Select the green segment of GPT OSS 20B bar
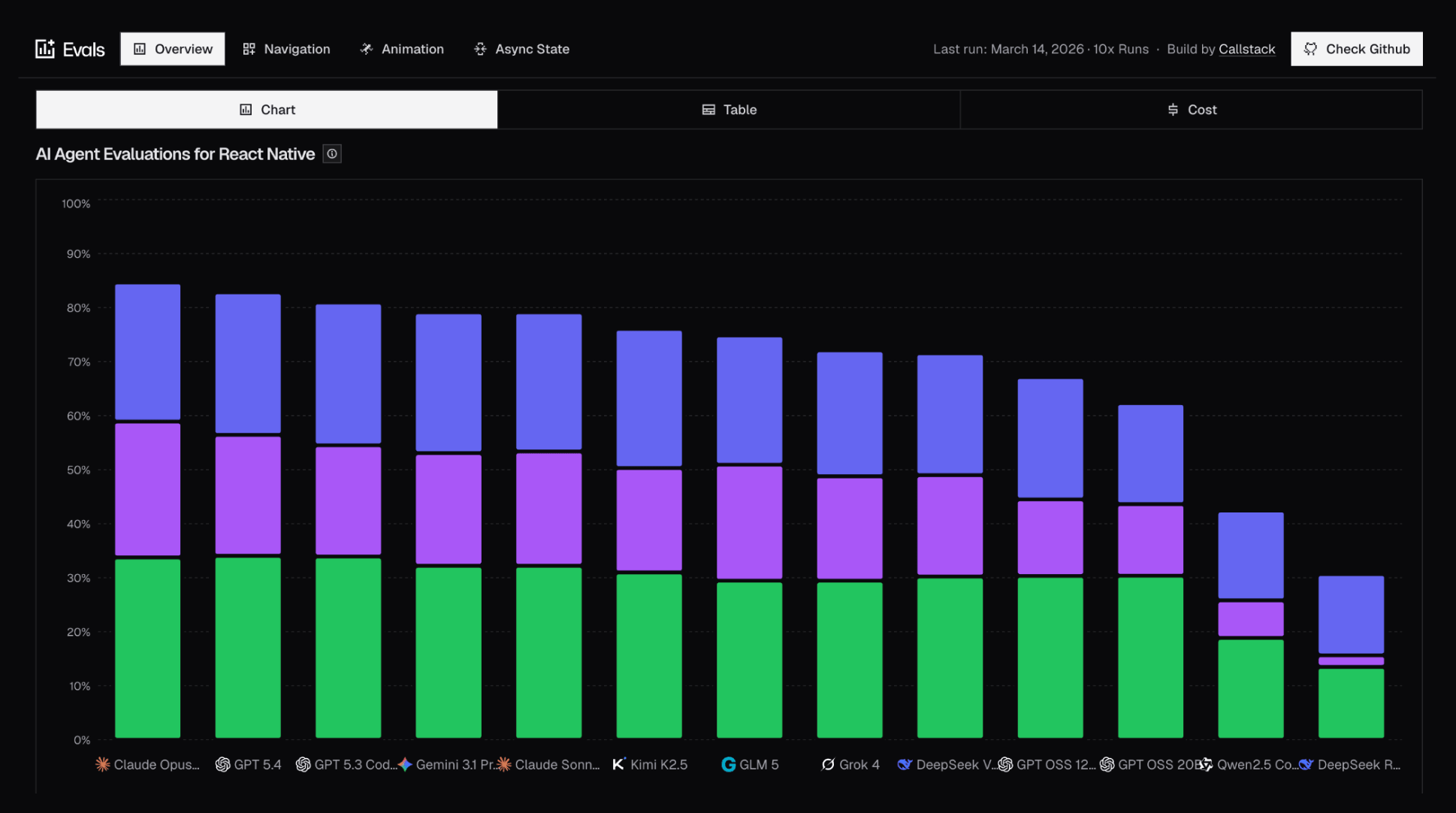 coord(1151,657)
